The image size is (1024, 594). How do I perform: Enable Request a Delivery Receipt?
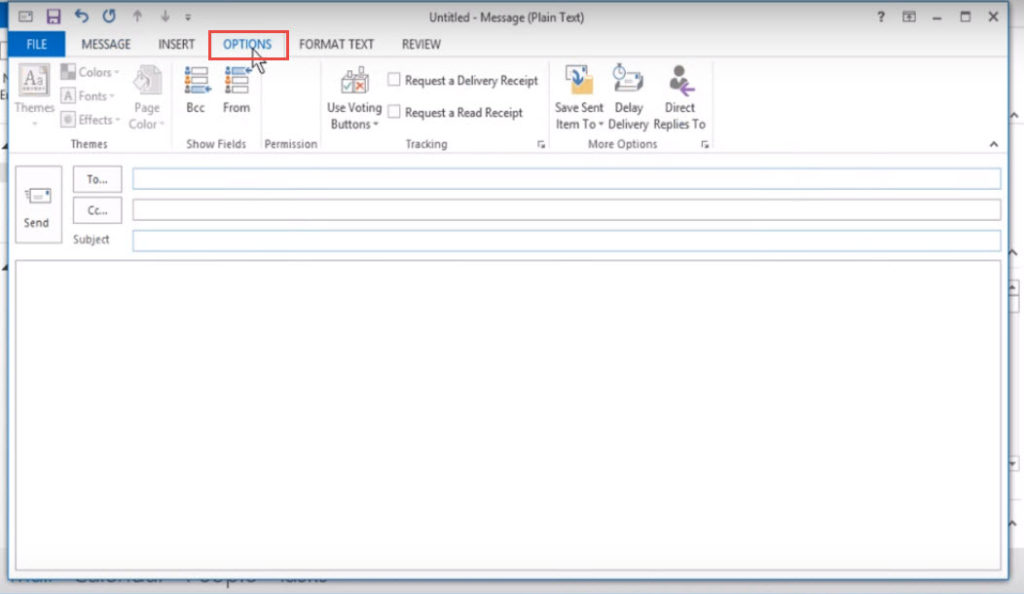(x=394, y=80)
